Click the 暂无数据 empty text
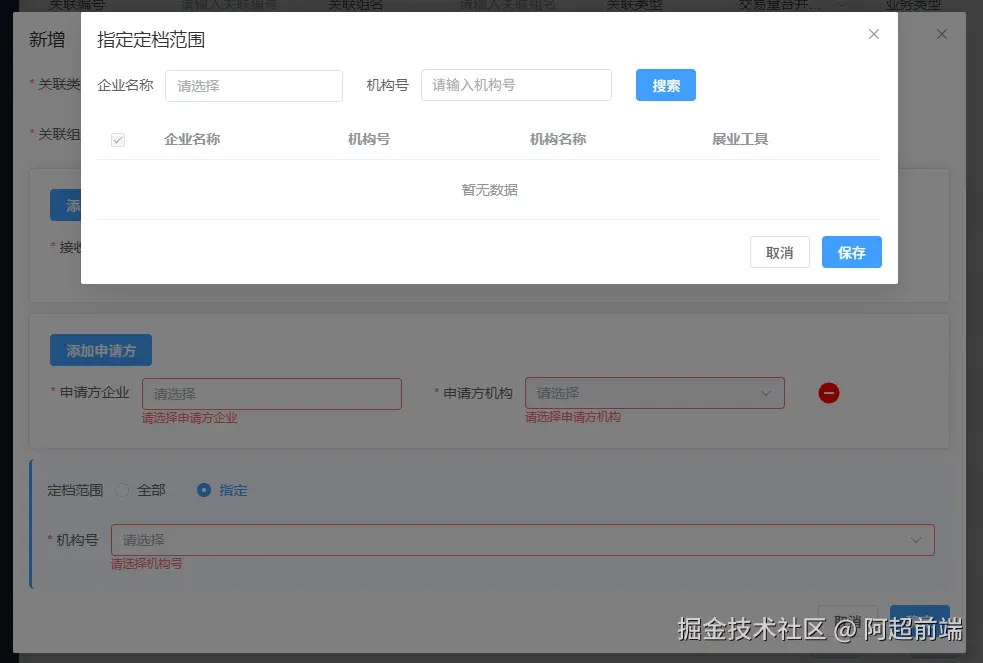 tap(490, 190)
